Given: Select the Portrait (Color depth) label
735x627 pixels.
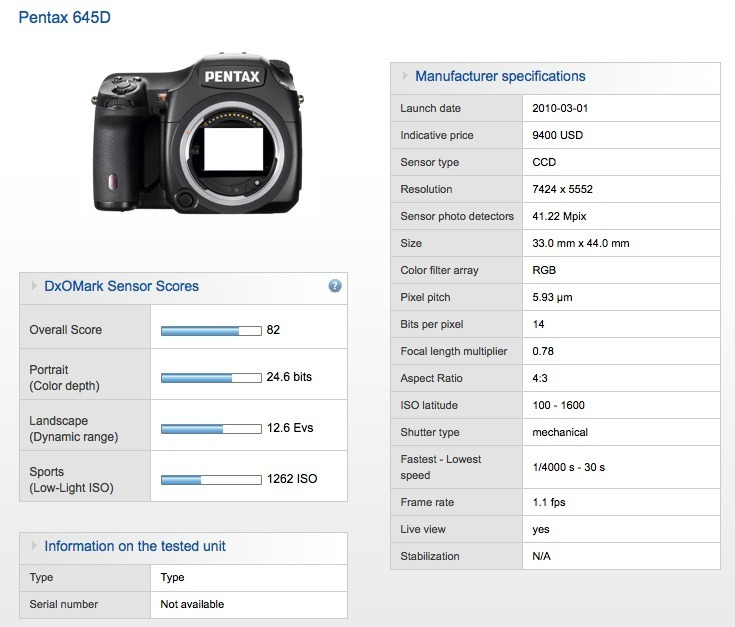Looking at the screenshot, I should [x=65, y=378].
